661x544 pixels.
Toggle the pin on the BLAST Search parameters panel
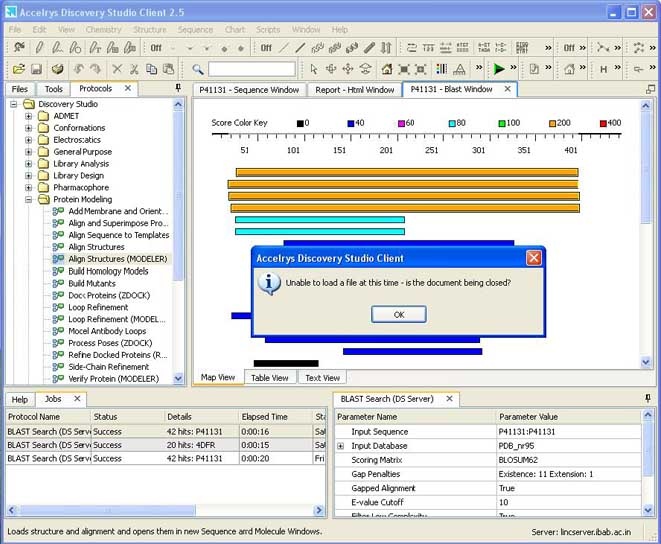click(648, 398)
